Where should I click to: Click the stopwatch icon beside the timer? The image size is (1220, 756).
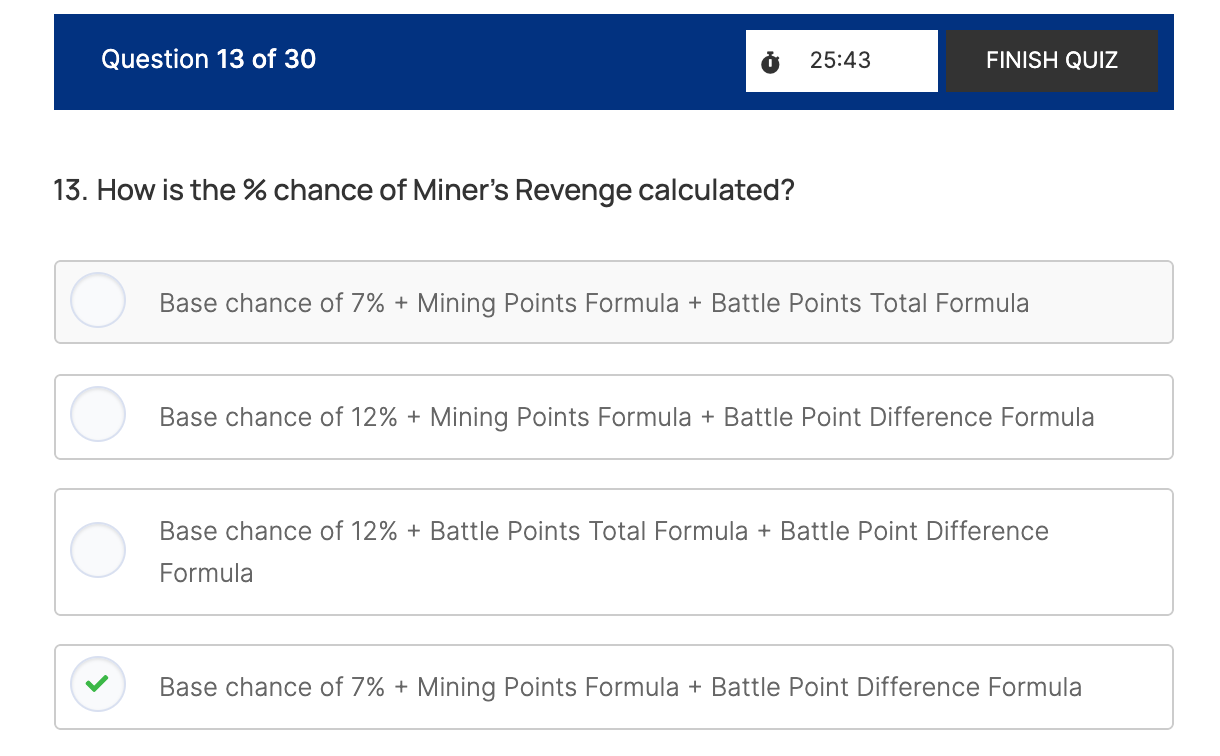(770, 62)
